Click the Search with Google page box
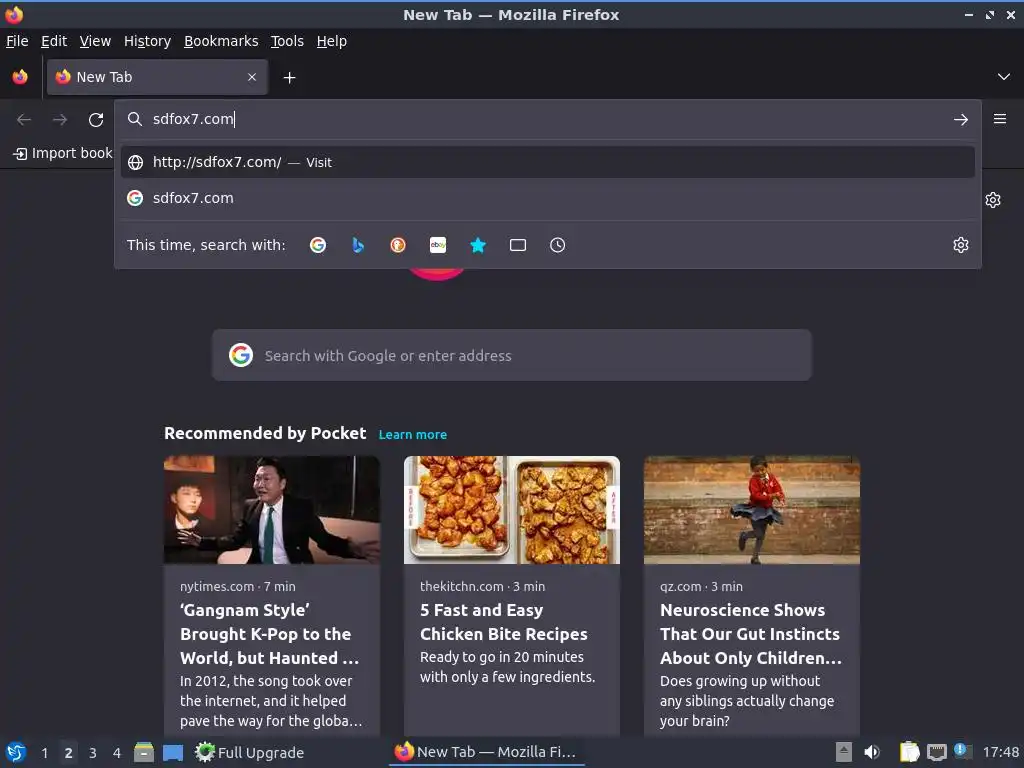The image size is (1024, 768). point(511,355)
